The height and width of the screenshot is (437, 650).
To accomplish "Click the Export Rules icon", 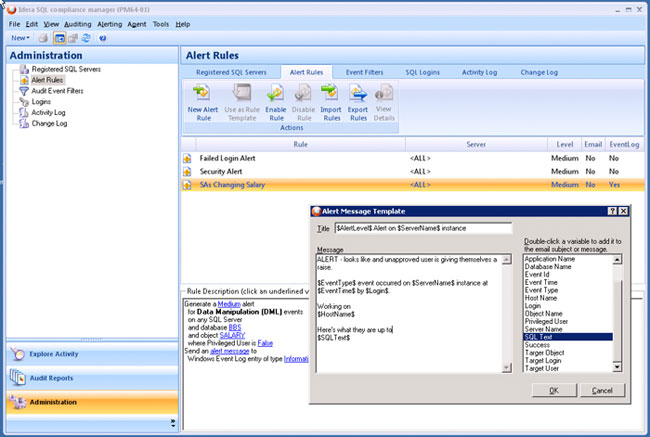I will pyautogui.click(x=358, y=92).
